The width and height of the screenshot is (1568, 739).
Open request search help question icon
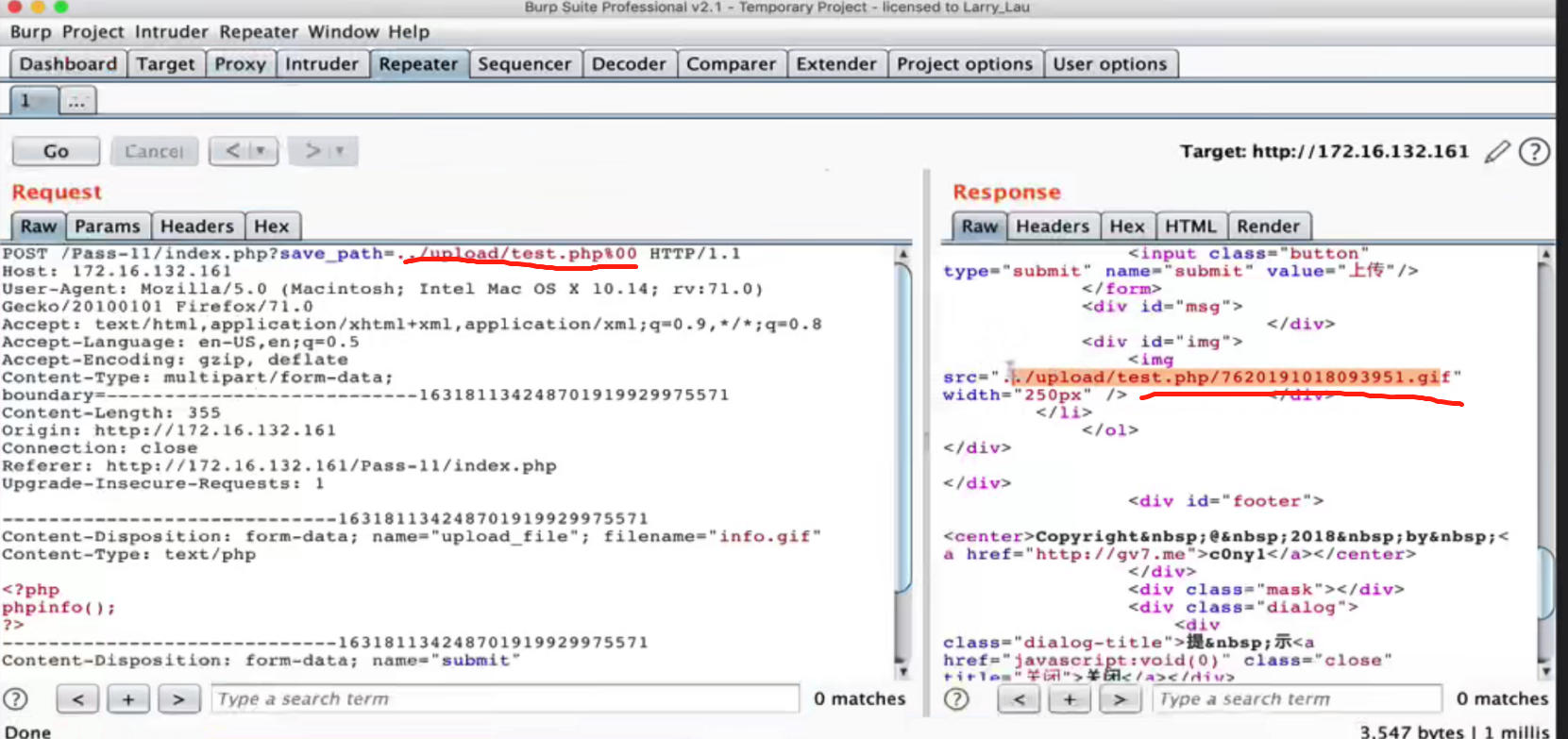click(15, 699)
